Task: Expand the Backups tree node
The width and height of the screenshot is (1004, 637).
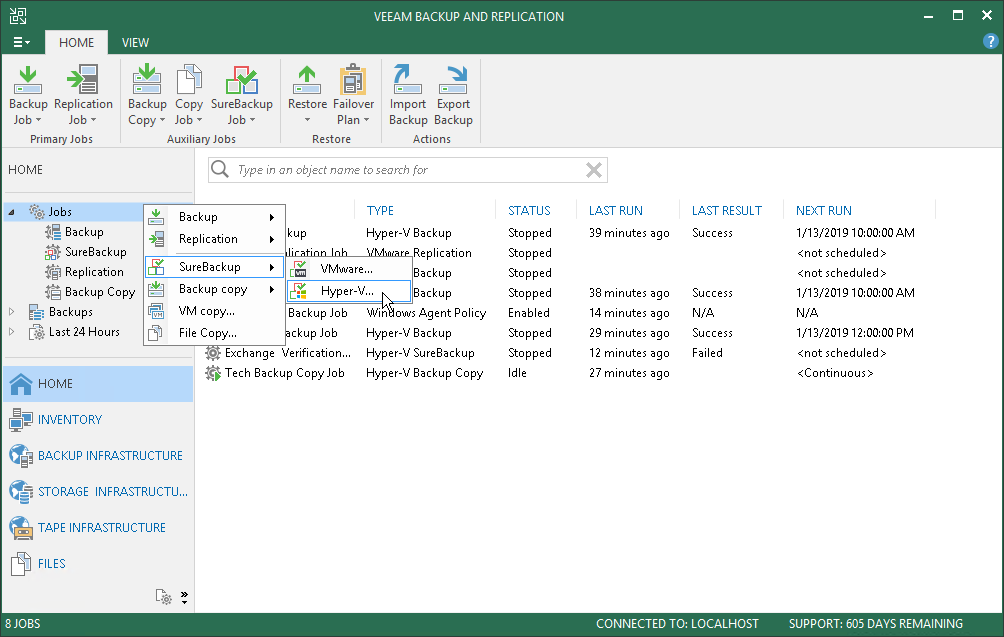Action: (x=12, y=312)
